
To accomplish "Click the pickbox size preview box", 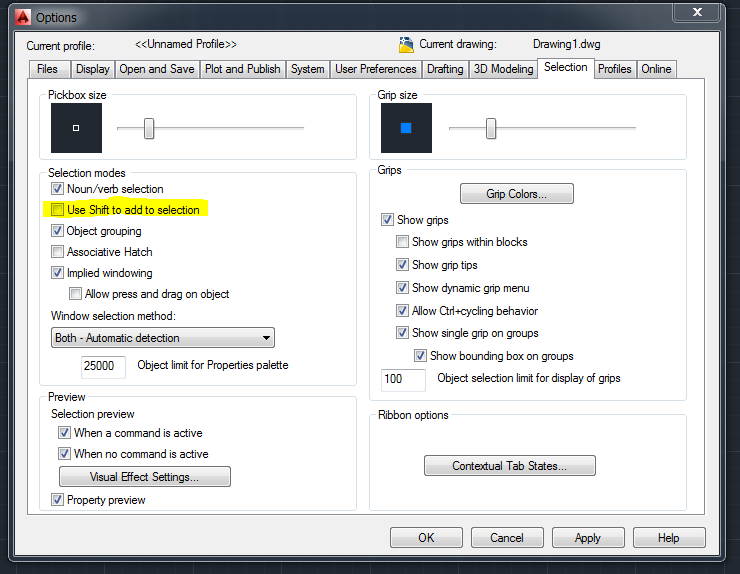I will coord(76,128).
